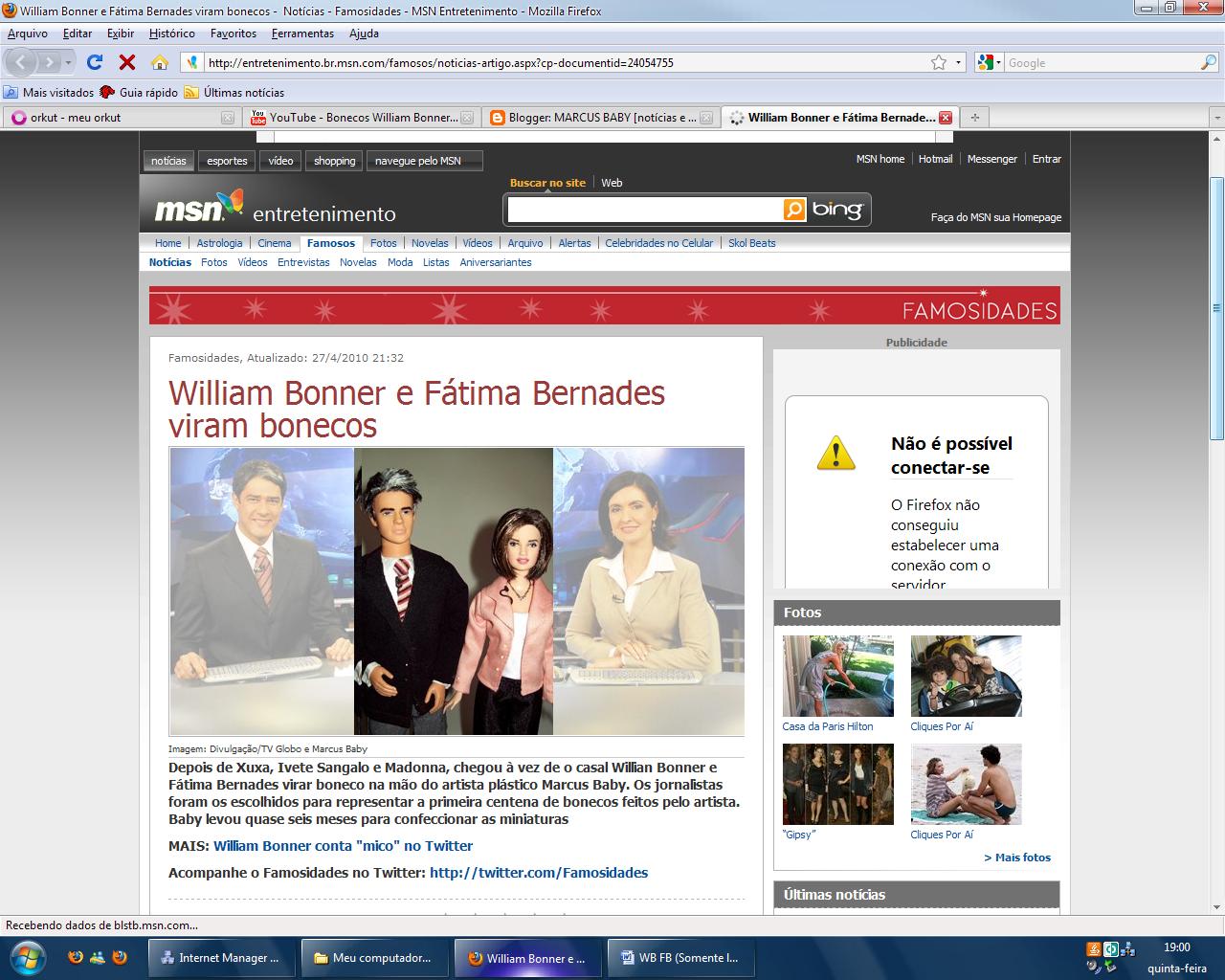Open the back/forward history dropdown
The width and height of the screenshot is (1225, 980).
click(66, 62)
